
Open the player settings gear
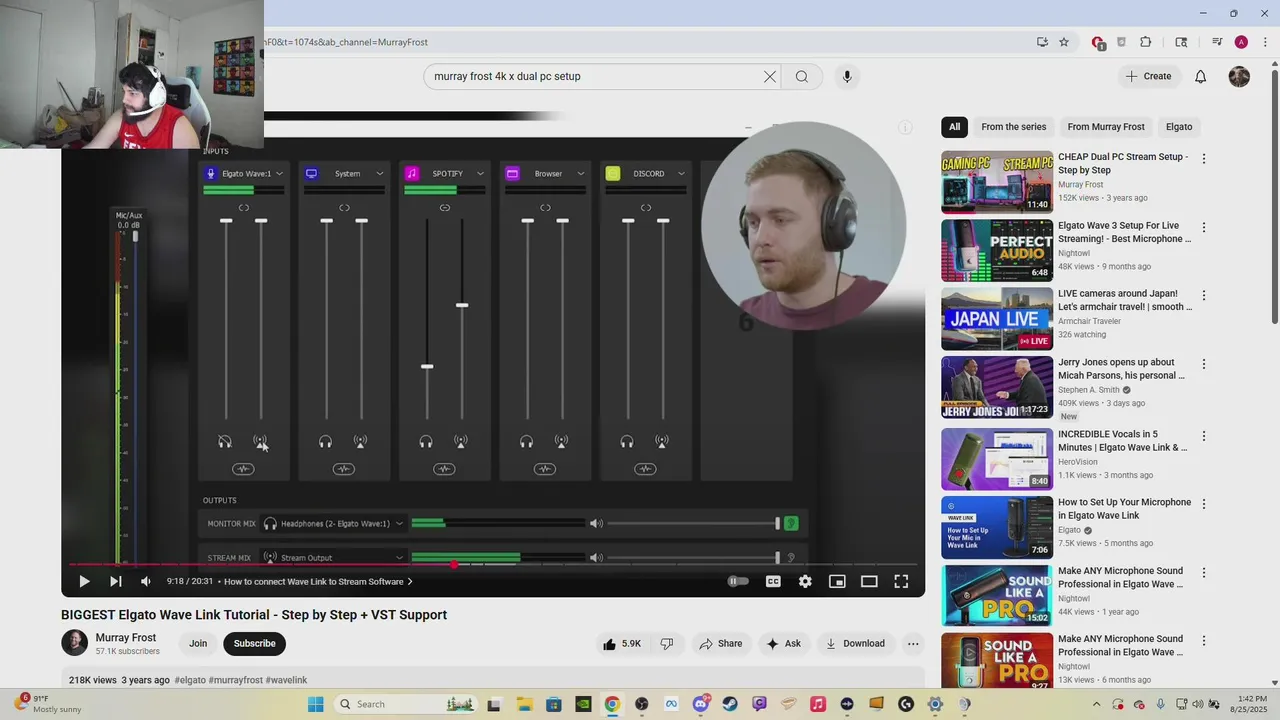805,581
